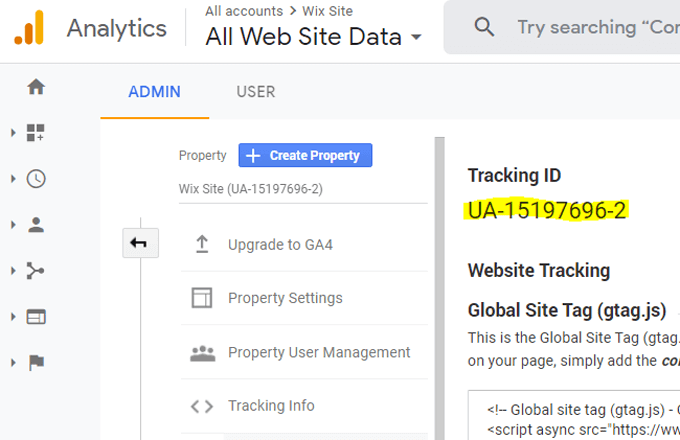Go to Home via sidebar house icon
680x440 pixels.
[x=36, y=87]
